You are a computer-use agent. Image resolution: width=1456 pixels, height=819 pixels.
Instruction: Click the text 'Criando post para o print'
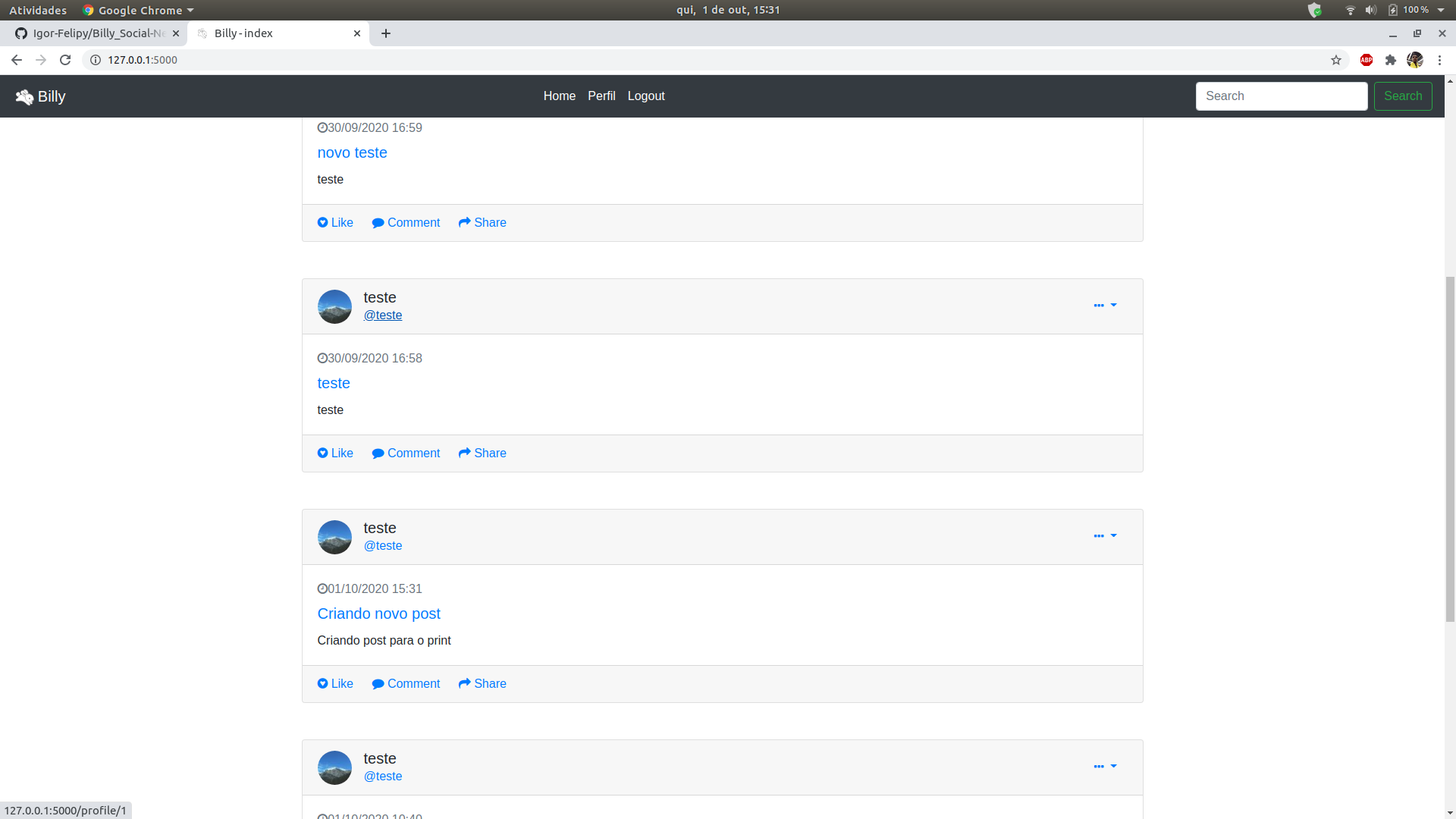[x=384, y=641]
